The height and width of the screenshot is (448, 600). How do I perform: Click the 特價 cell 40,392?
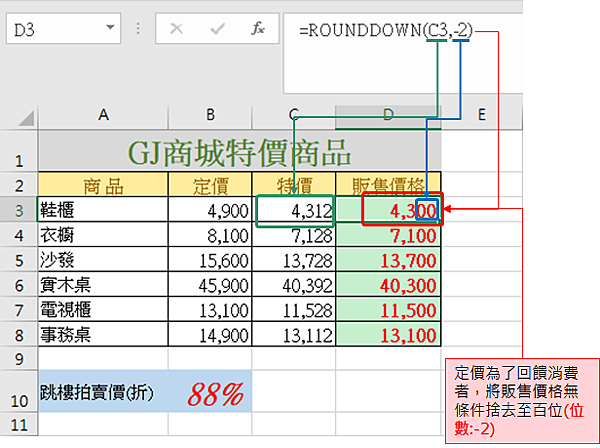point(293,284)
